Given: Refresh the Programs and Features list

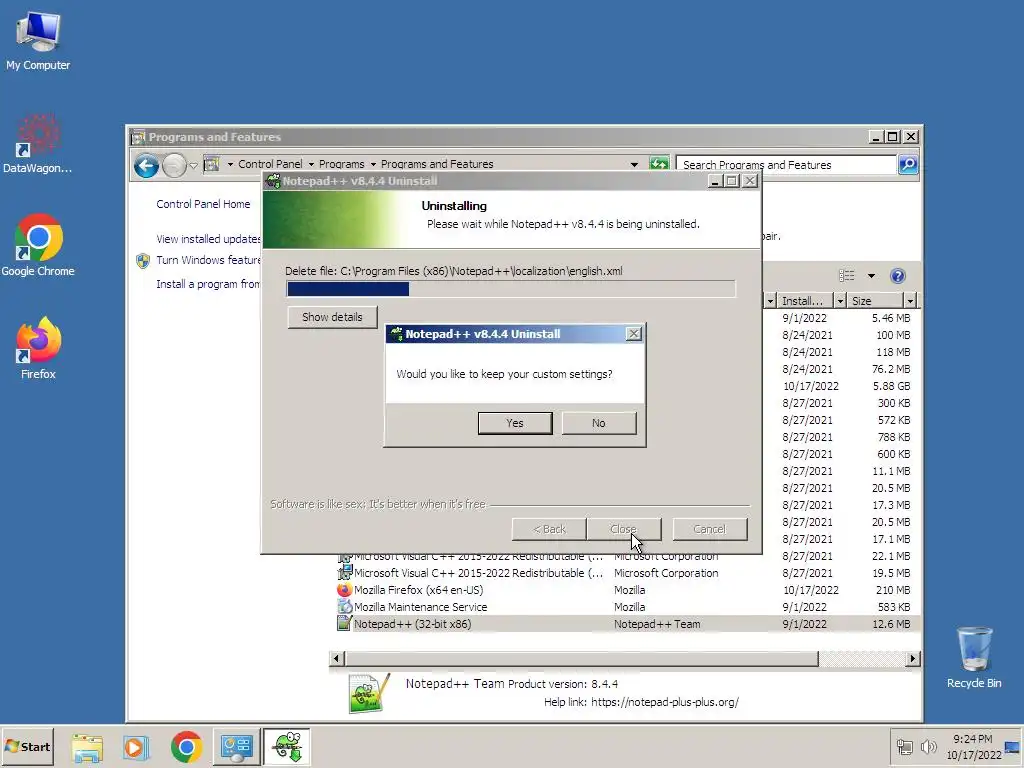Looking at the screenshot, I should click(x=659, y=164).
